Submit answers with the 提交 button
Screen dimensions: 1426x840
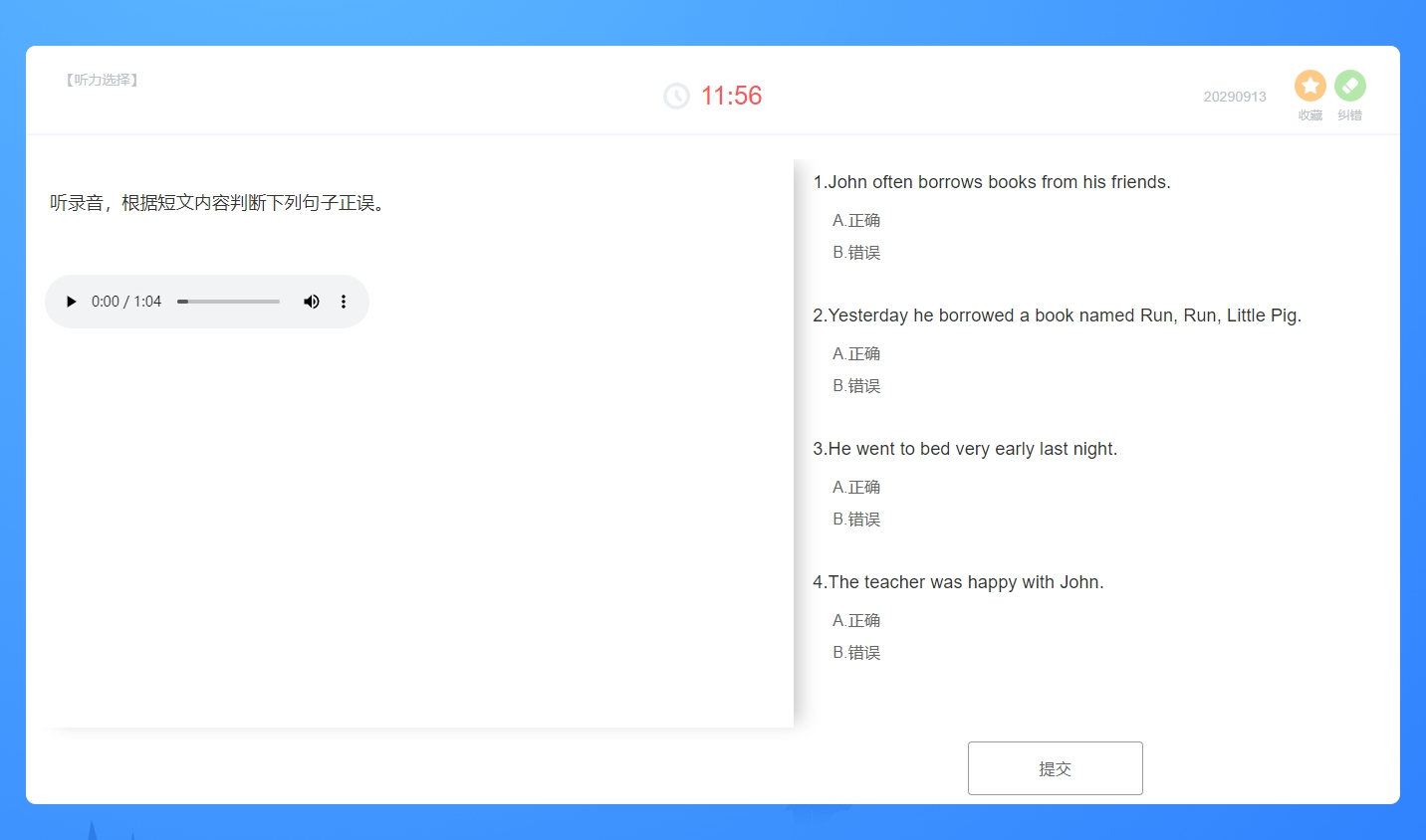(1055, 768)
